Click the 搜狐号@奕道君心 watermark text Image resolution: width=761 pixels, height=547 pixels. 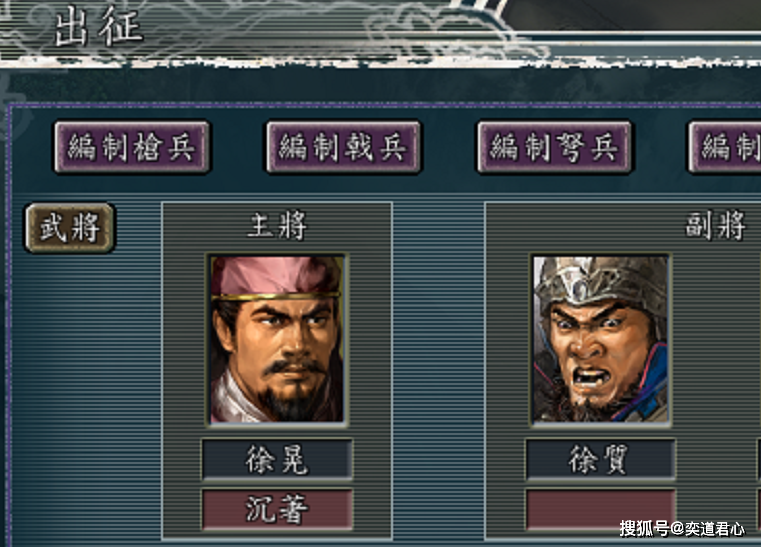(x=682, y=529)
